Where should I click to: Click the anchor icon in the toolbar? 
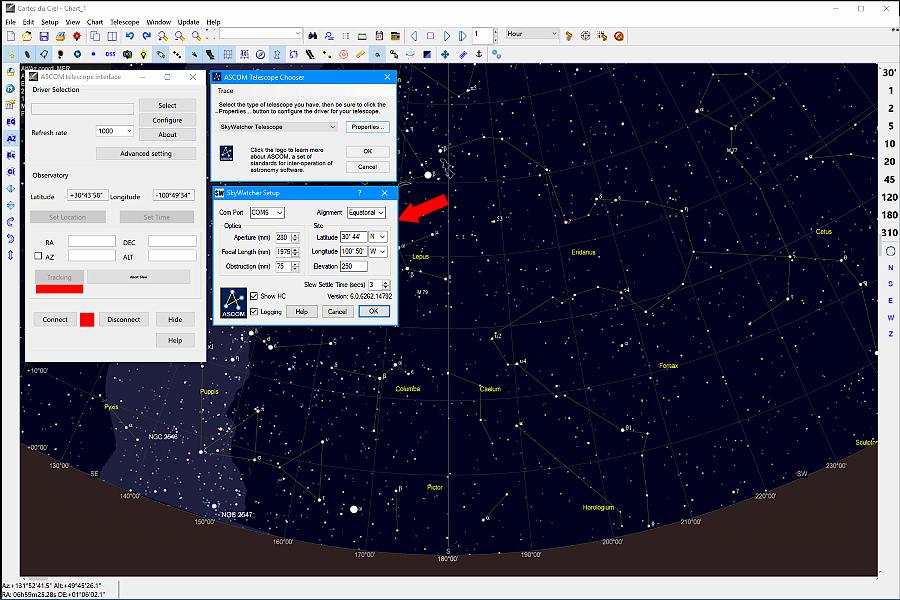479,55
